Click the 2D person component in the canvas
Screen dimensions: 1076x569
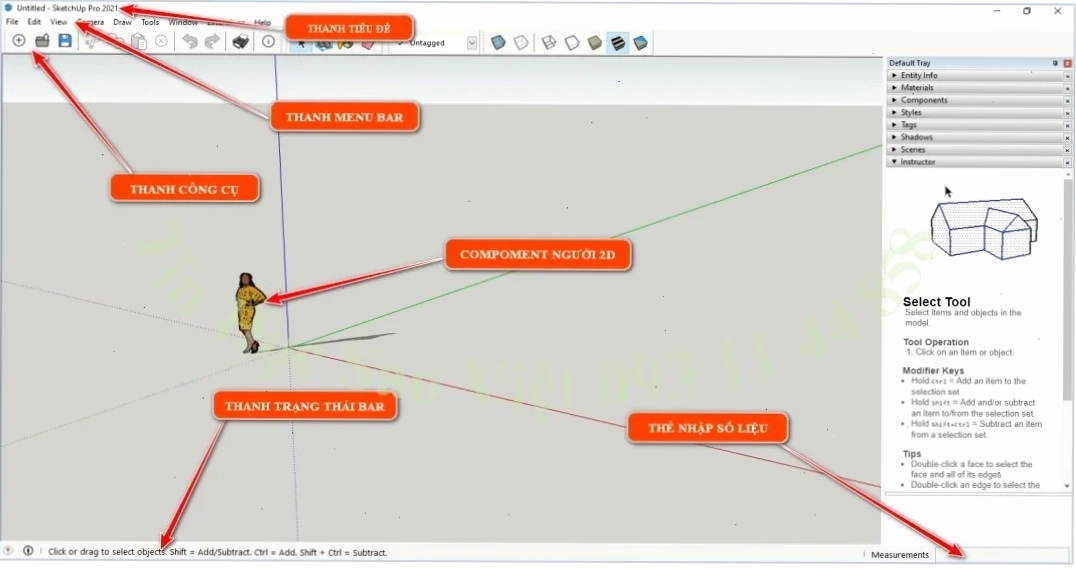[248, 312]
